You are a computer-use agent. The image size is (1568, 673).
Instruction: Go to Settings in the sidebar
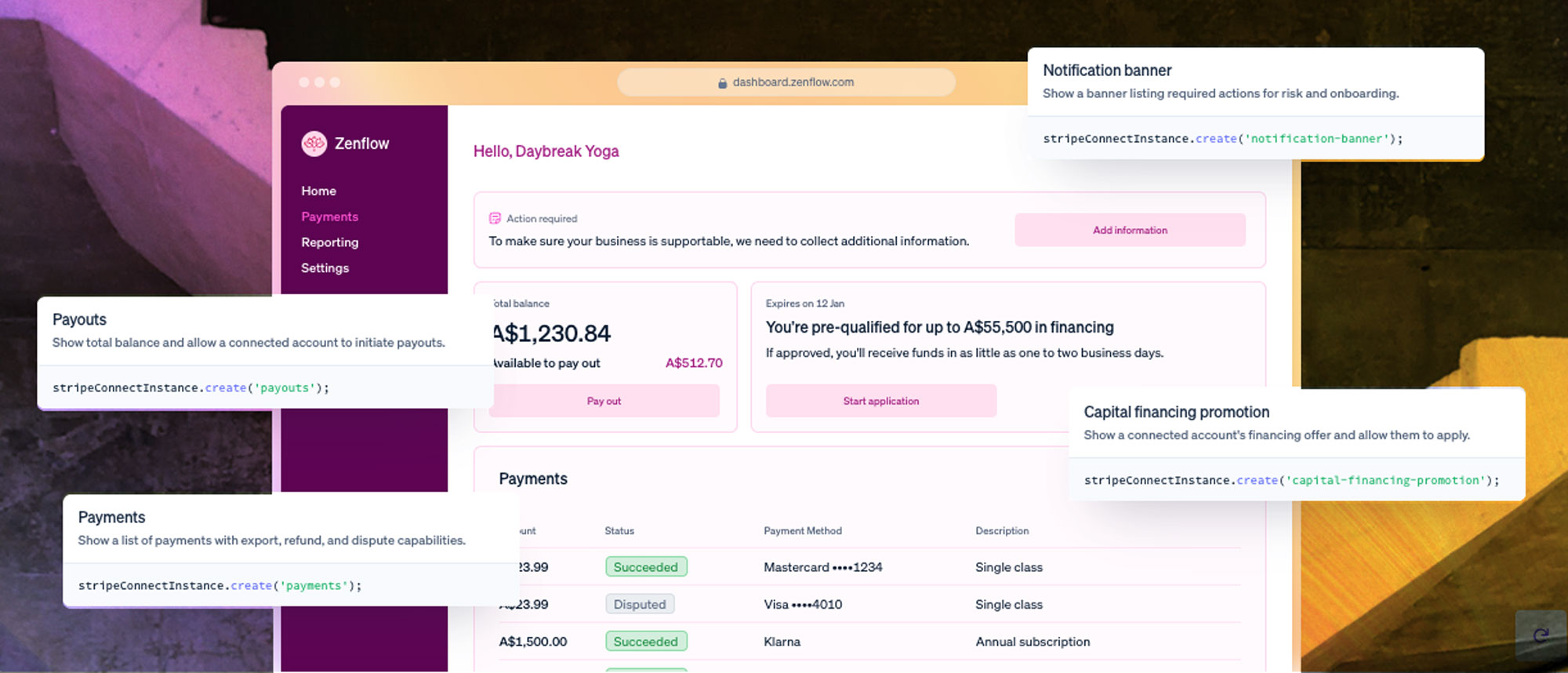click(325, 268)
